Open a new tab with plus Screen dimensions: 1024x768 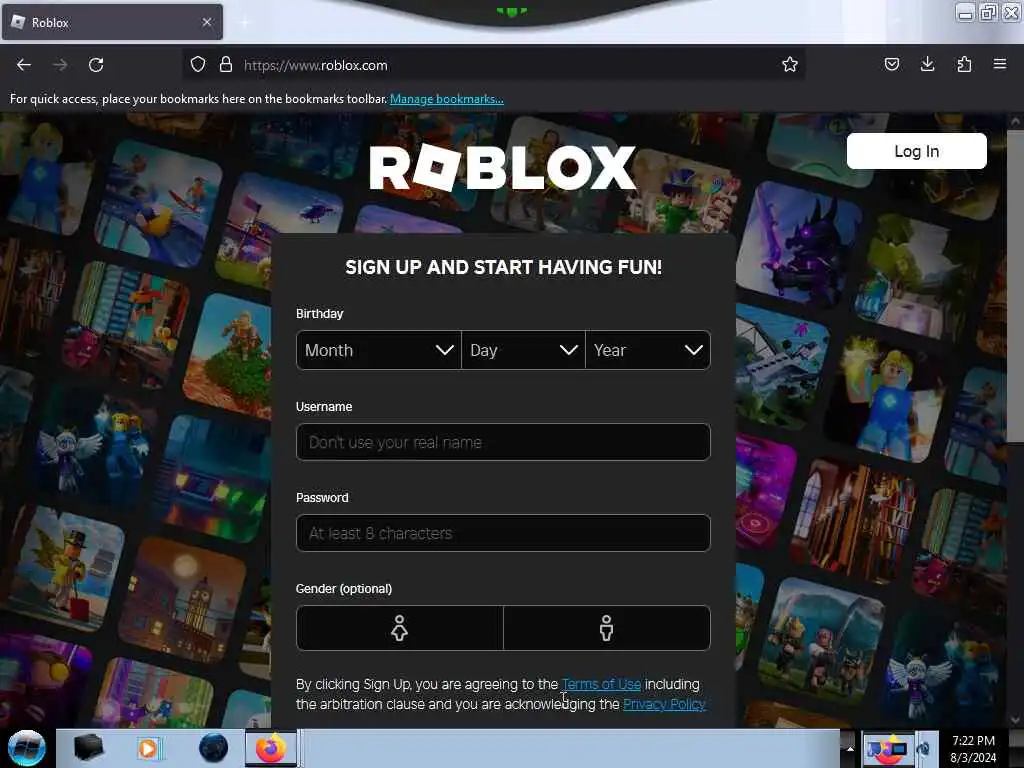click(x=245, y=23)
